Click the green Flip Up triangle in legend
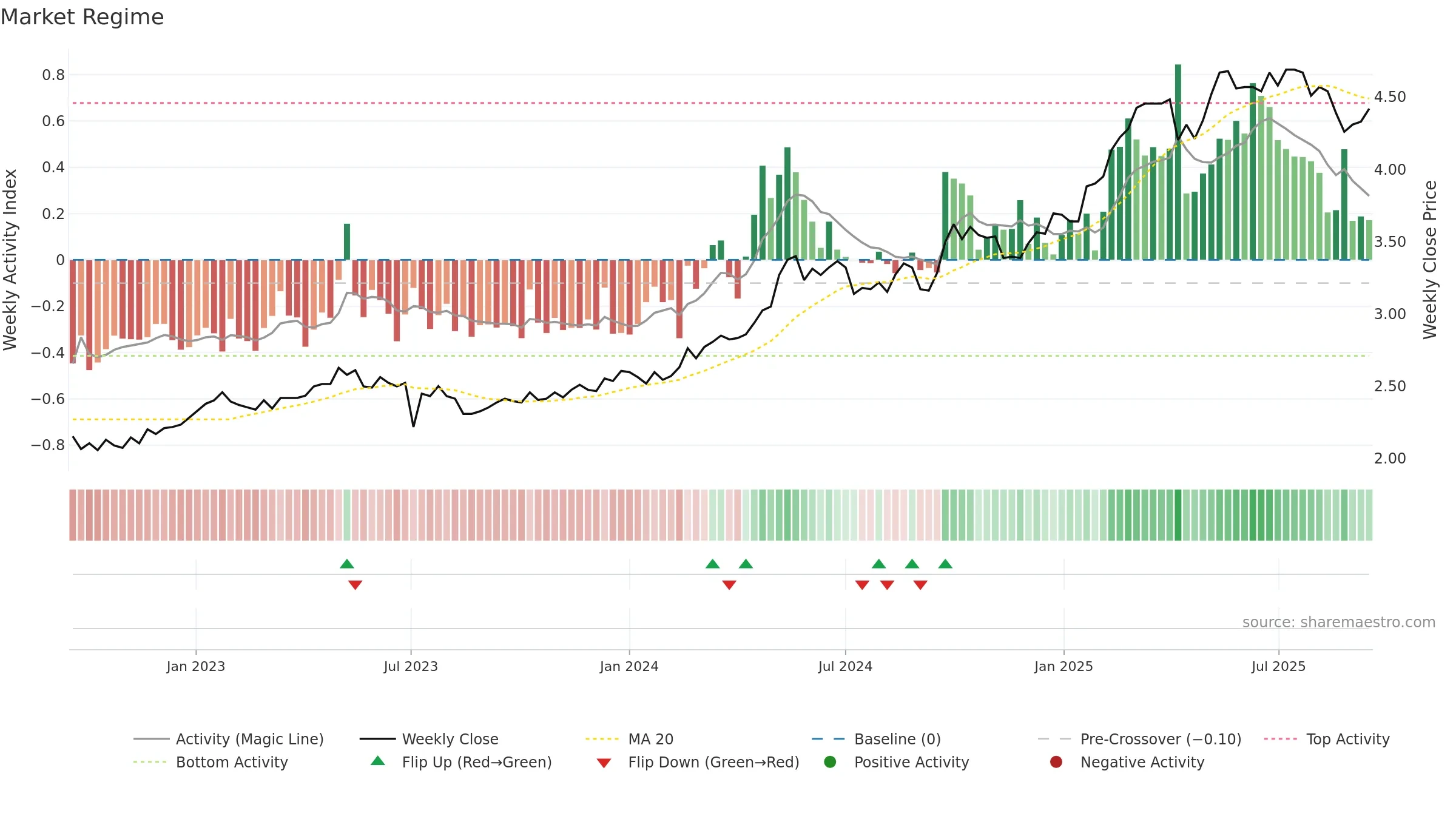This screenshot has width=1456, height=819. (x=378, y=761)
